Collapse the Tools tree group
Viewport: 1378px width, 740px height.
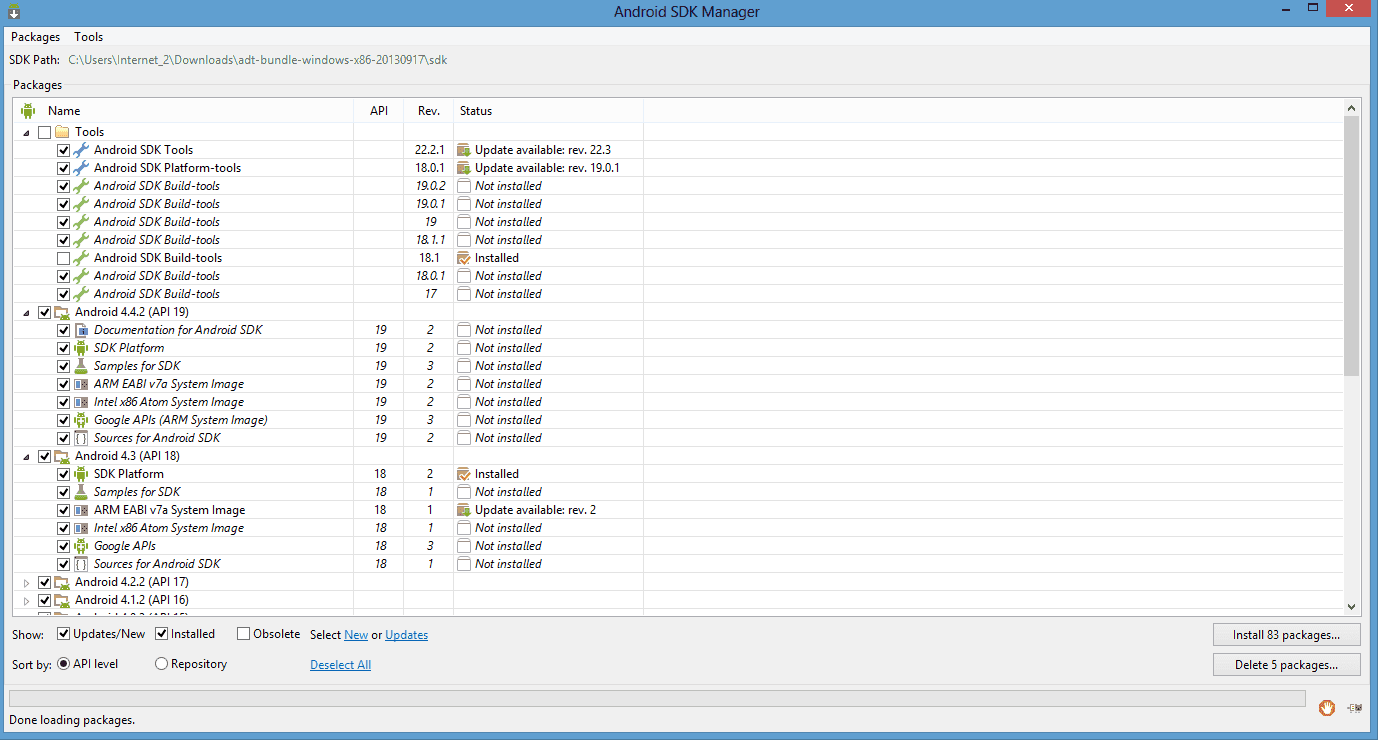coord(26,132)
